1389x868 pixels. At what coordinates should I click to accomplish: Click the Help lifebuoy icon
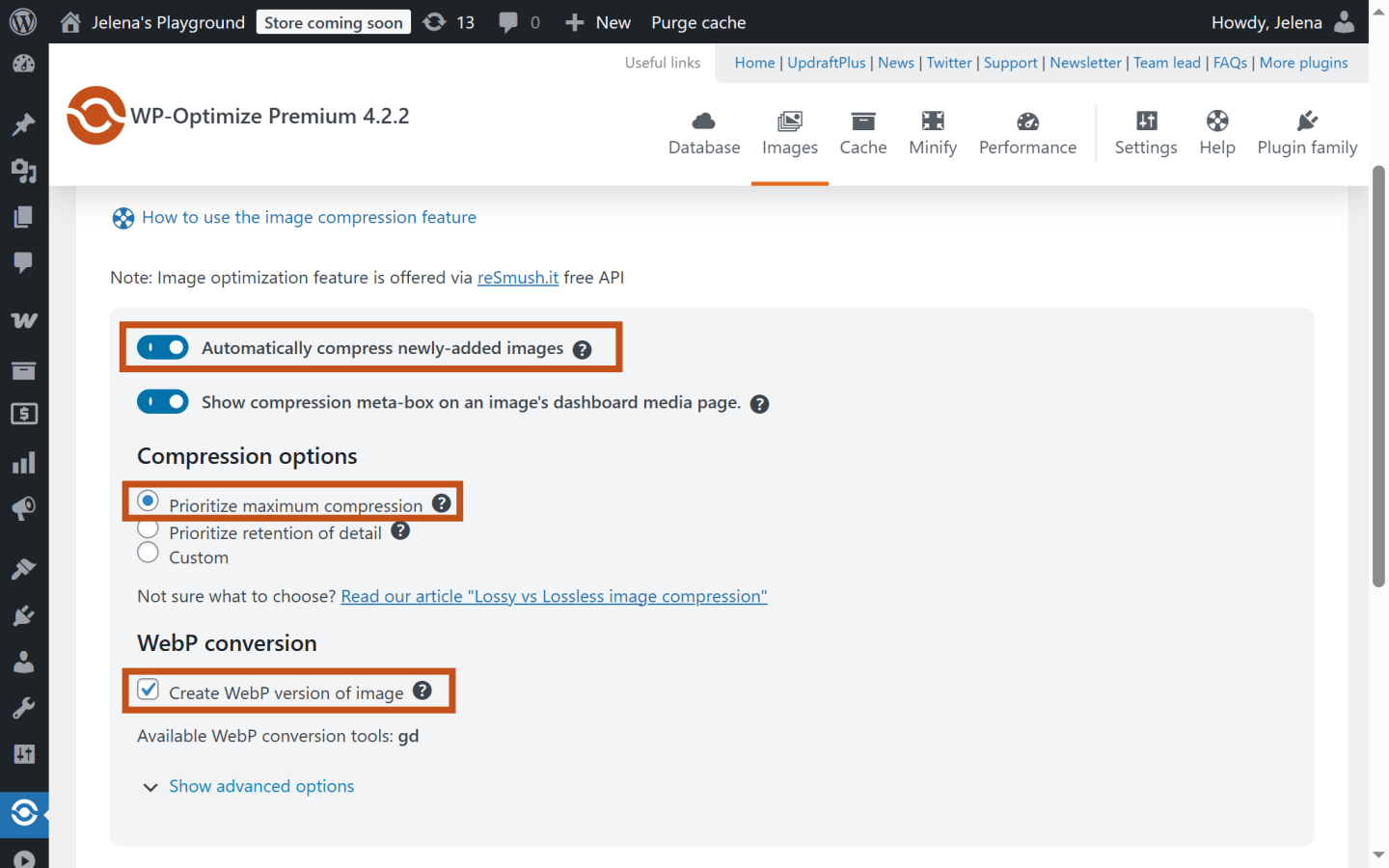click(1216, 122)
